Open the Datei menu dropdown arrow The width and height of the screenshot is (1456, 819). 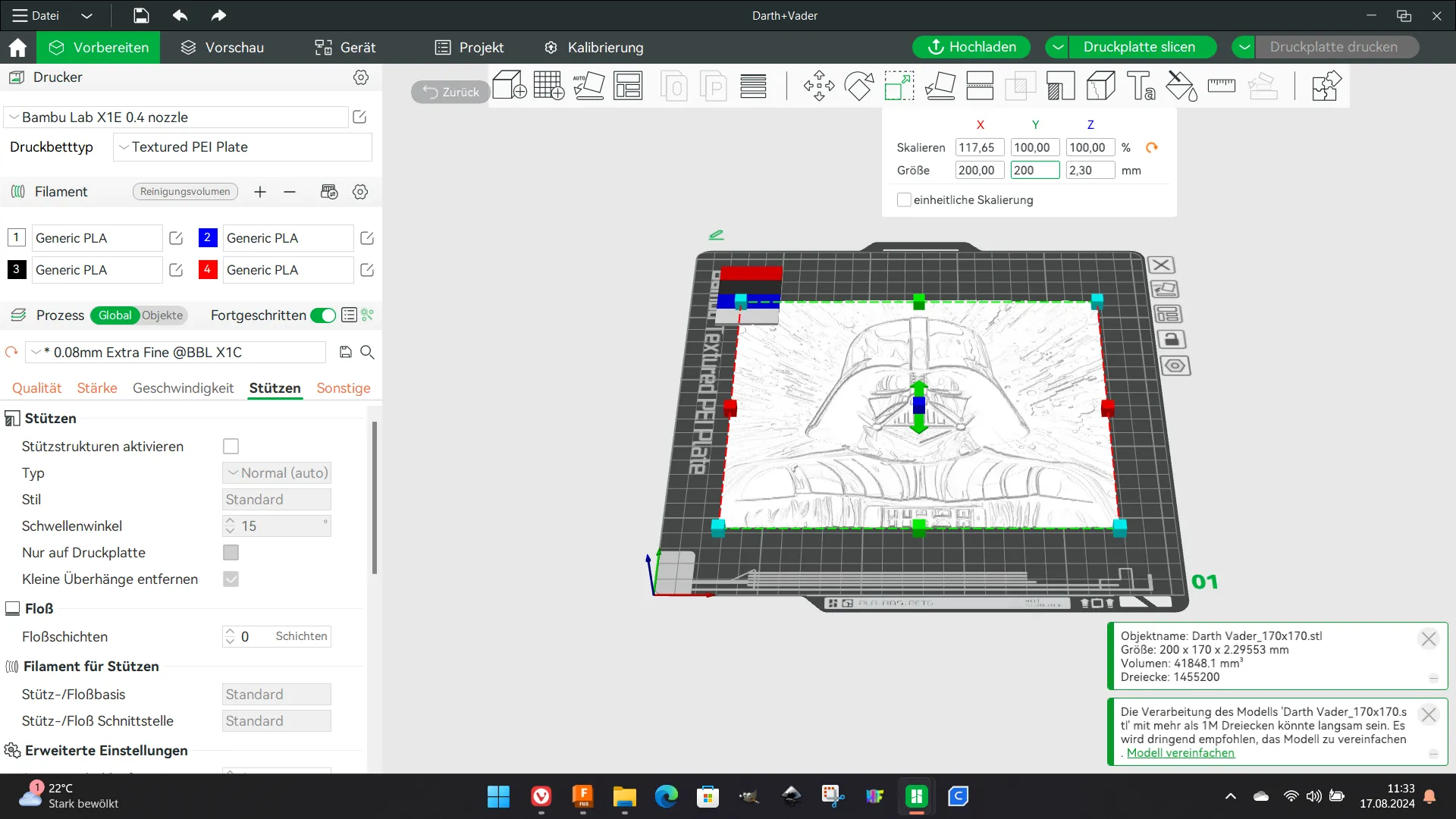pos(87,16)
